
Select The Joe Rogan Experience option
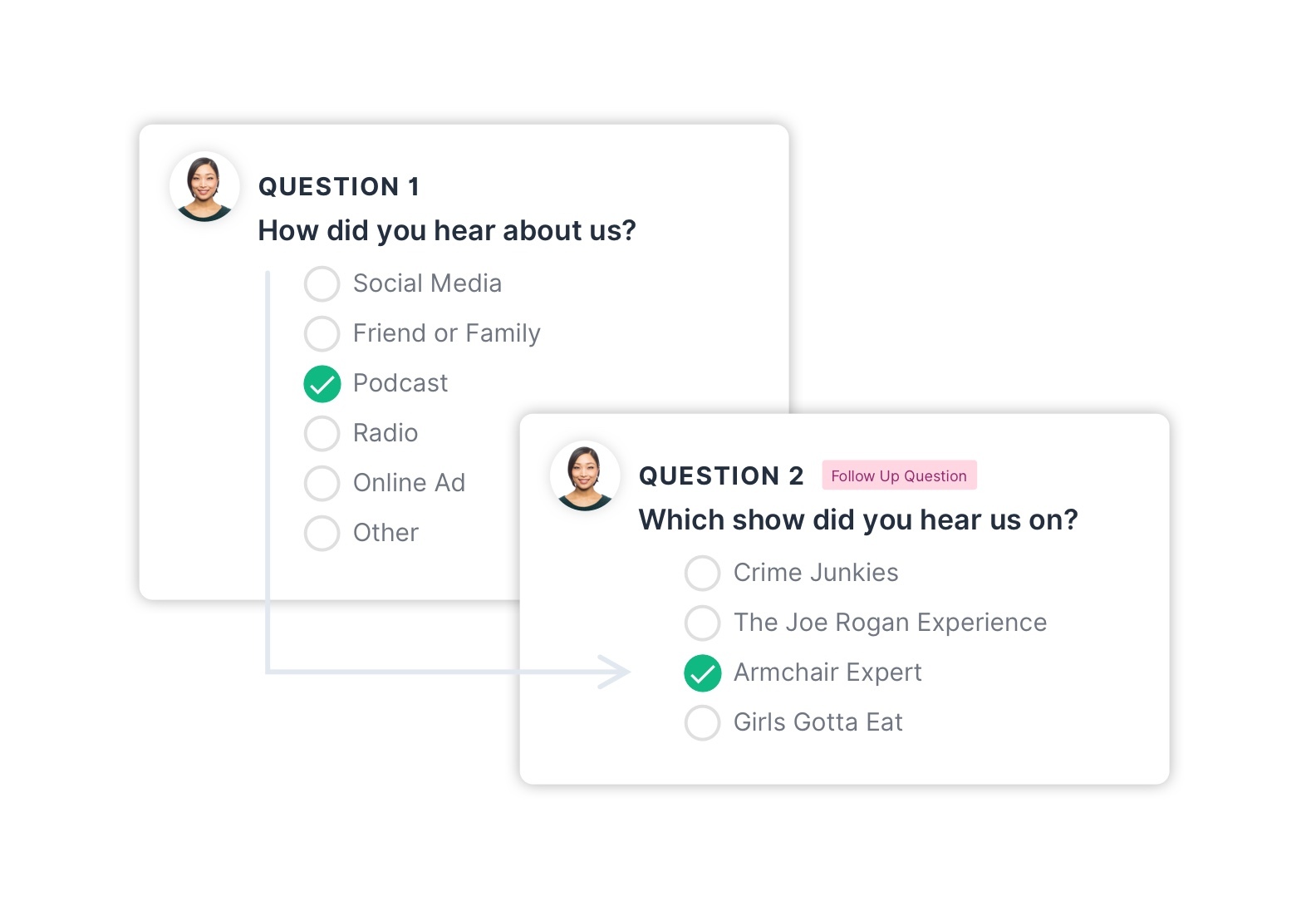coord(702,623)
